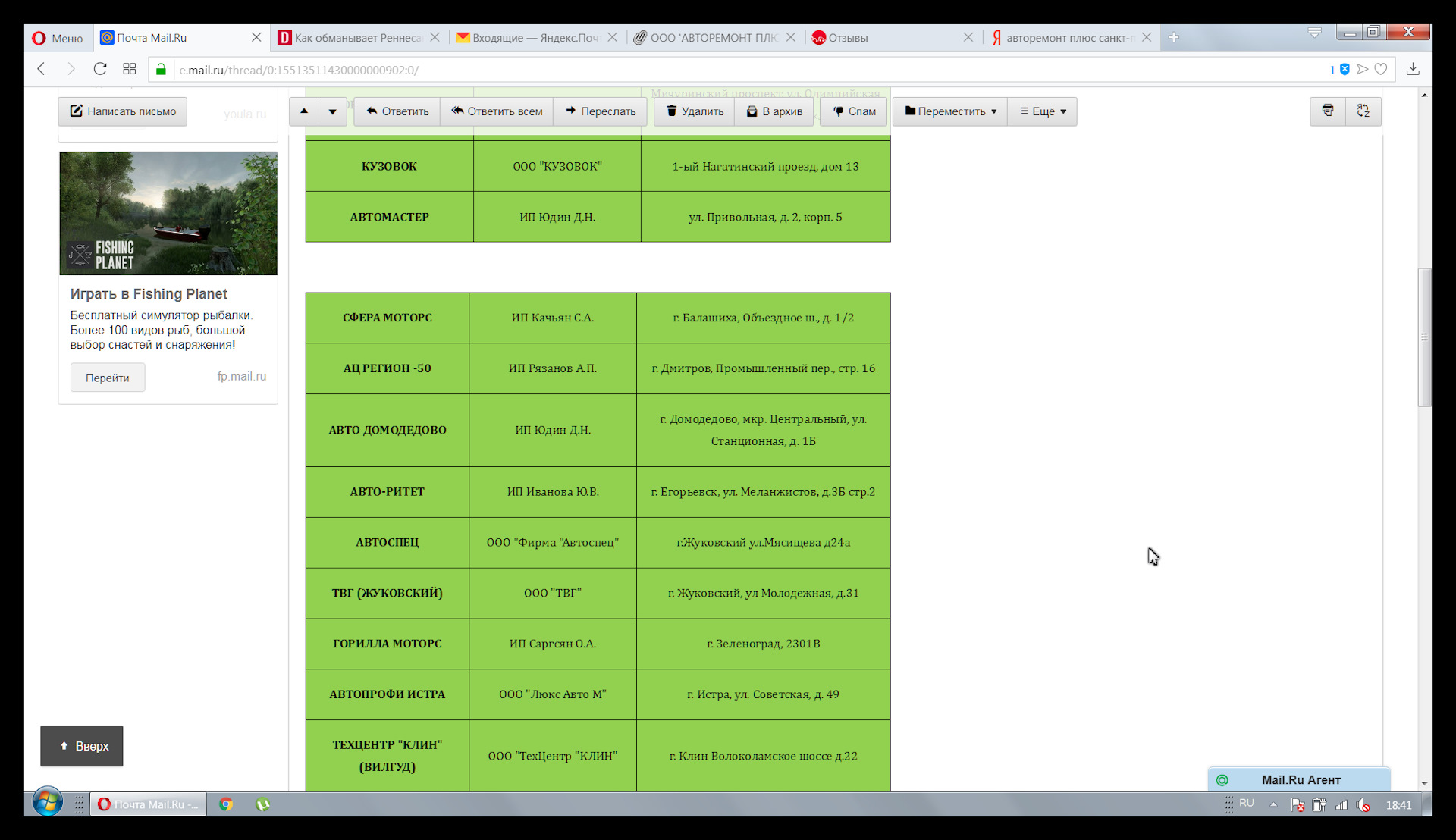This screenshot has height=840, width=1456.
Task: Open the uTorrent taskbar icon
Action: point(262,804)
